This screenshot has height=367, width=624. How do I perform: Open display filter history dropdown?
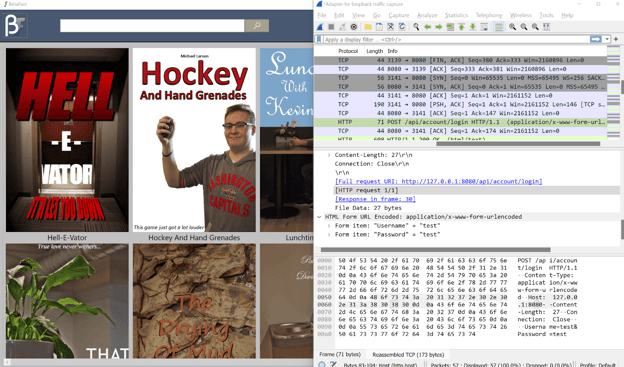[x=607, y=39]
